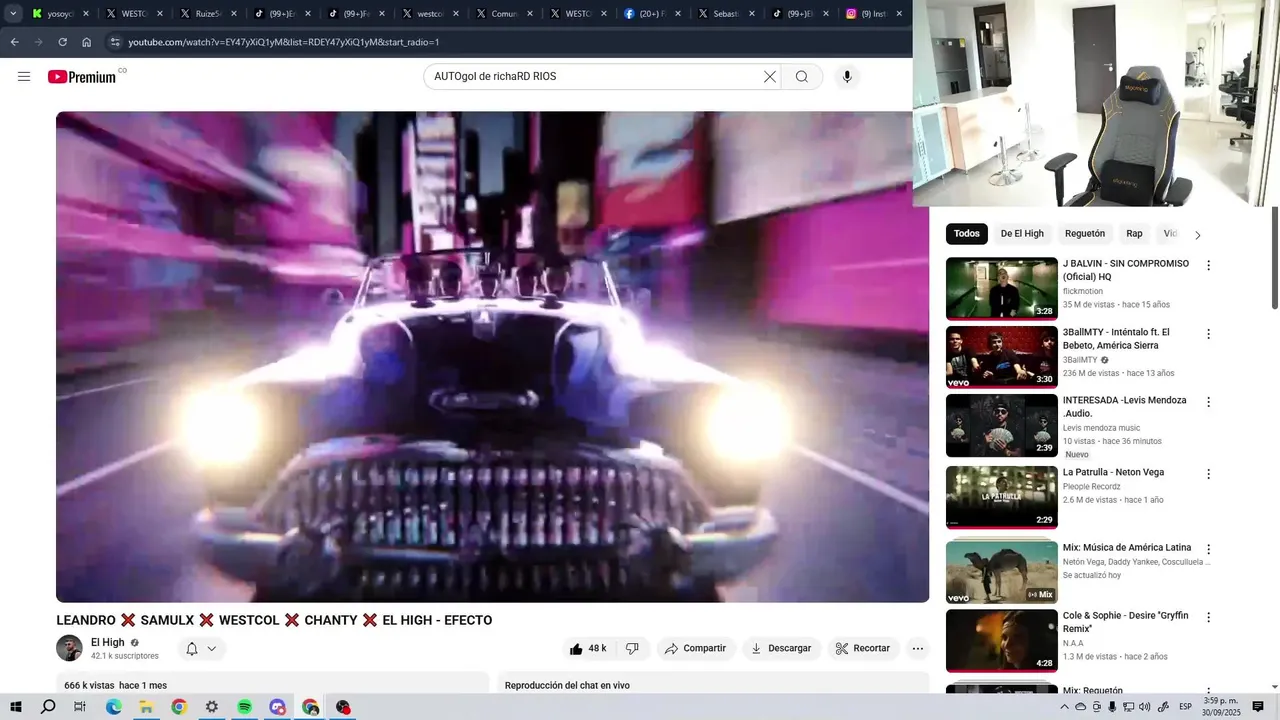Open the Windows Start menu
Viewport: 1280px width, 720px height.
[16, 706]
